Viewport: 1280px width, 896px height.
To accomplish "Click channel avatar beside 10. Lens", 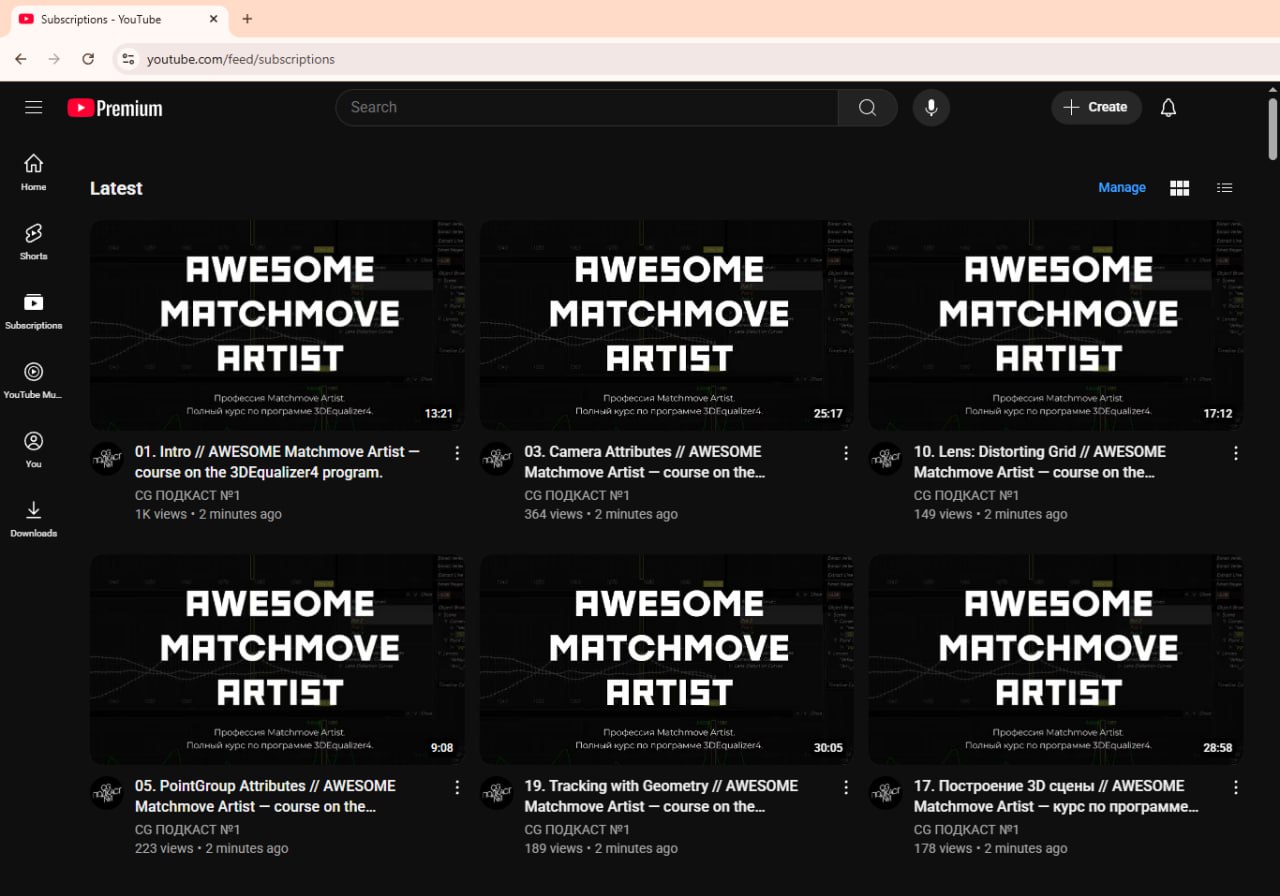I will (x=886, y=459).
